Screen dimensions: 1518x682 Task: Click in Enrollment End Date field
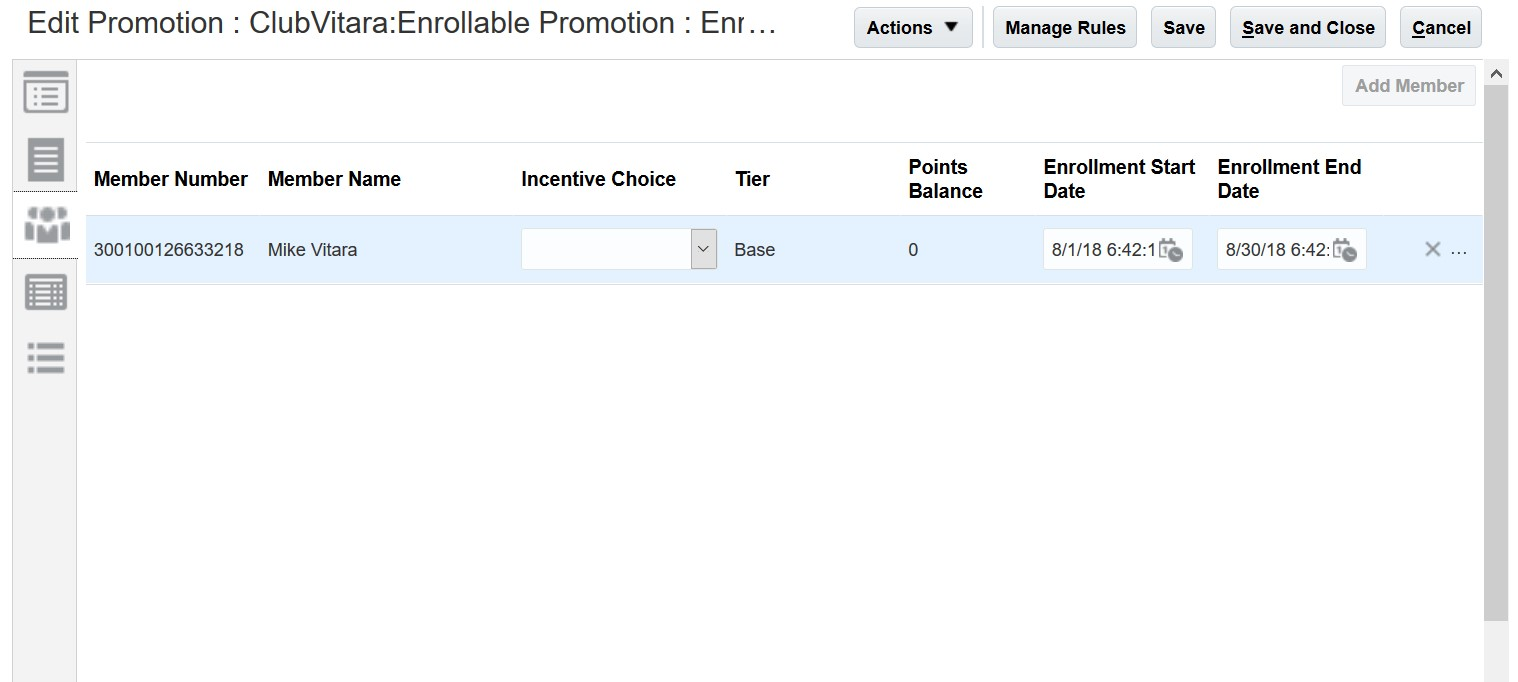click(1276, 250)
